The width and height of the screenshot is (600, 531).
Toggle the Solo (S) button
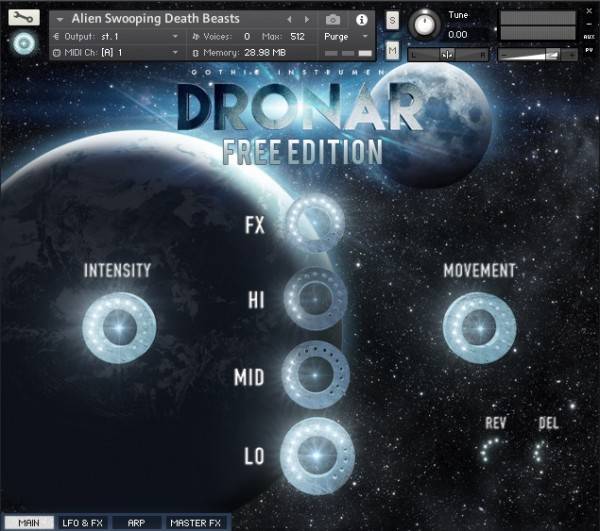click(392, 21)
